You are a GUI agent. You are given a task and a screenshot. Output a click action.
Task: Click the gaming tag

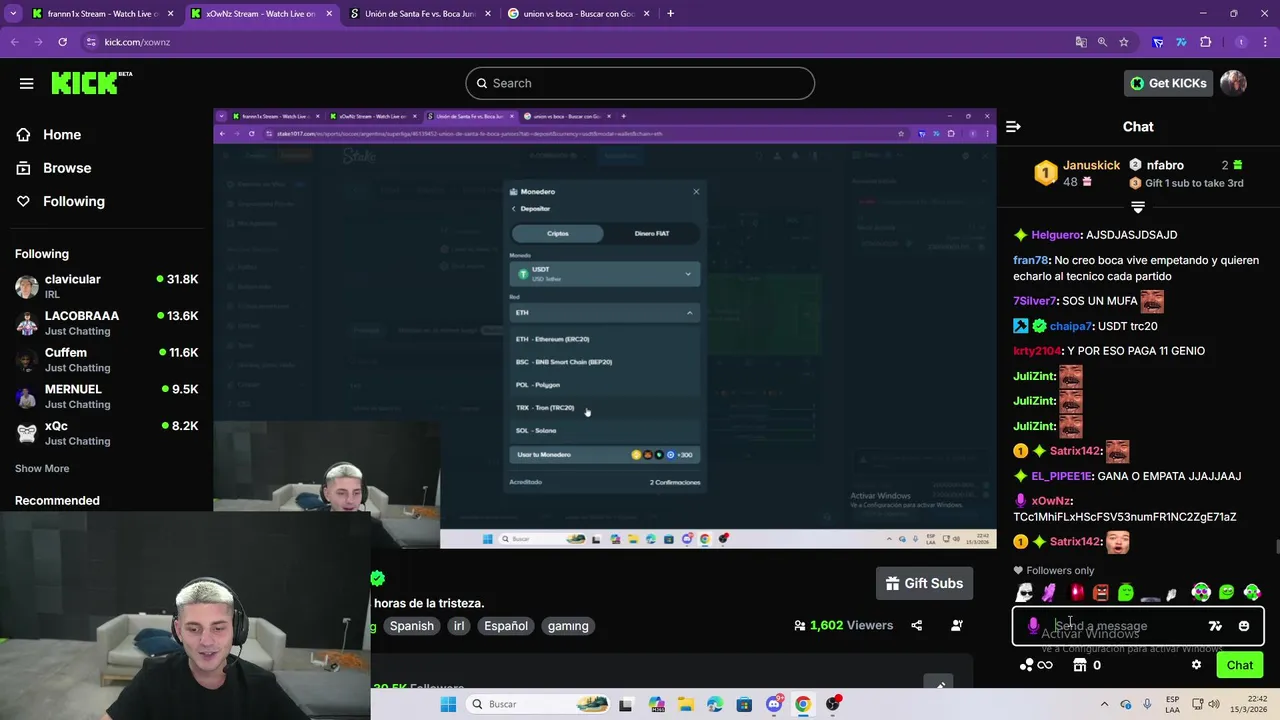pos(568,626)
